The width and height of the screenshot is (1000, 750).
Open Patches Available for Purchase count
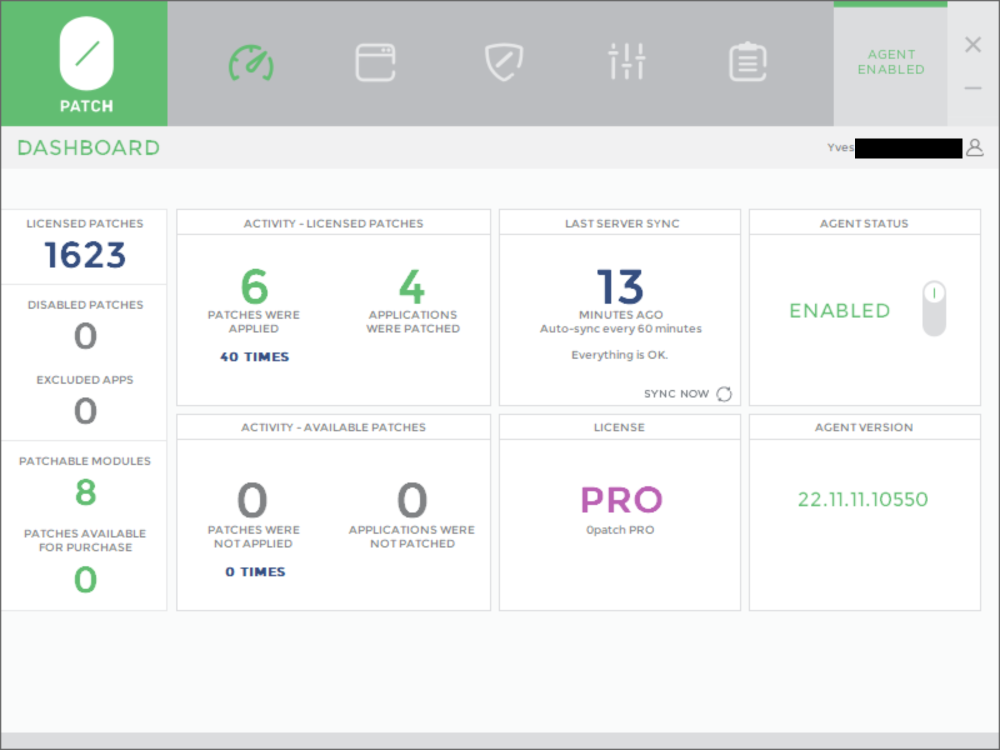pos(85,579)
